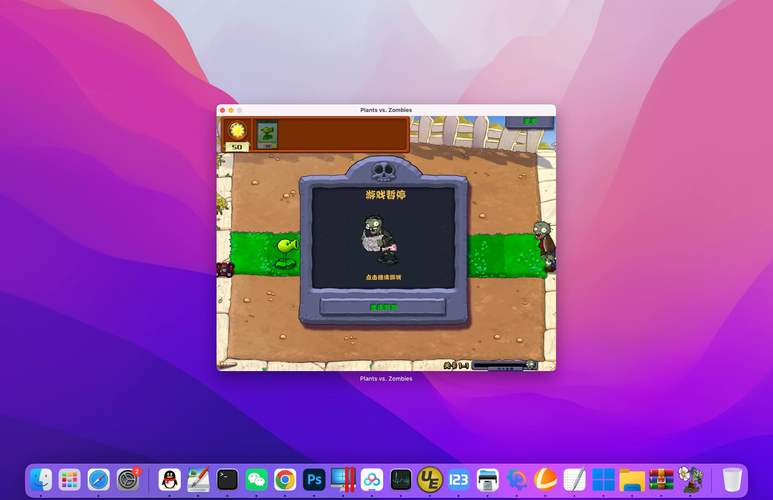Open Terminal from the dock
Screen dimensions: 773x500
click(227, 479)
